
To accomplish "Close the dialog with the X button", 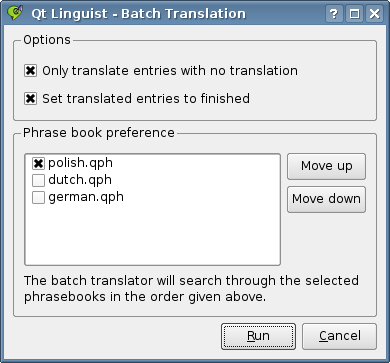I will [374, 14].
